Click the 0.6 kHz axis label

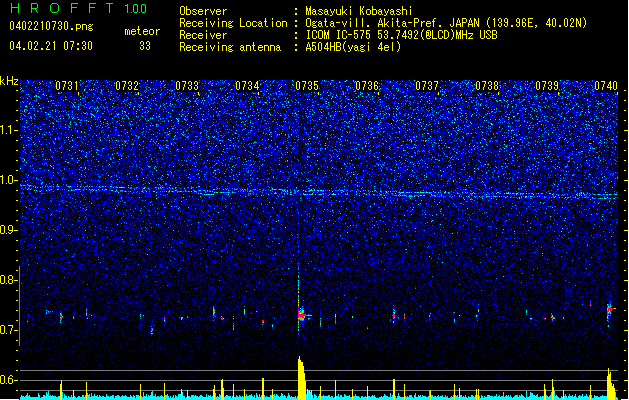click(x=8, y=380)
